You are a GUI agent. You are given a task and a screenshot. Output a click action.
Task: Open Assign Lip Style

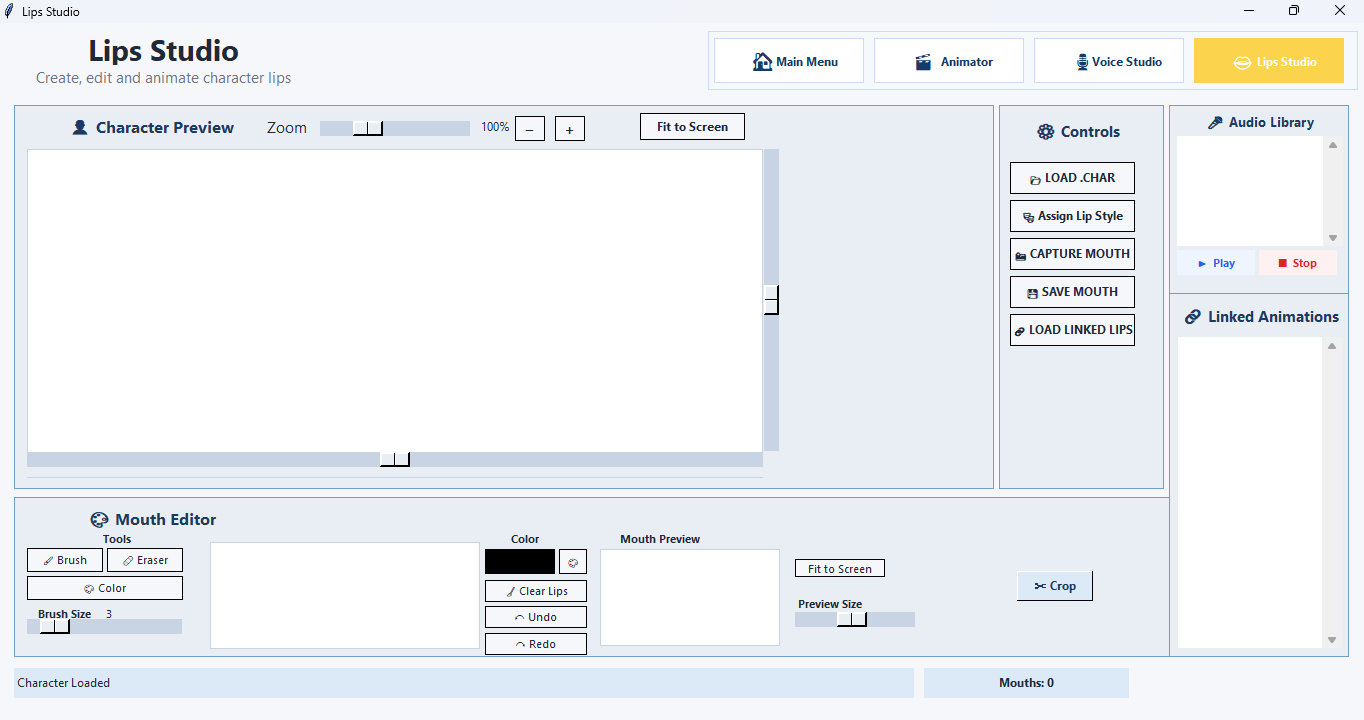pyautogui.click(x=1072, y=216)
